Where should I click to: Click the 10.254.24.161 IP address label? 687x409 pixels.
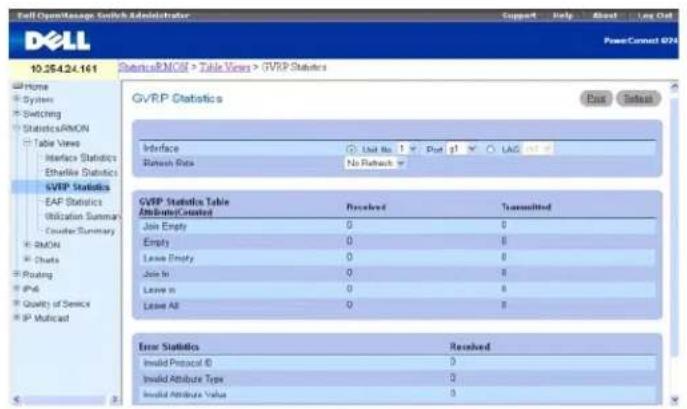pos(64,69)
